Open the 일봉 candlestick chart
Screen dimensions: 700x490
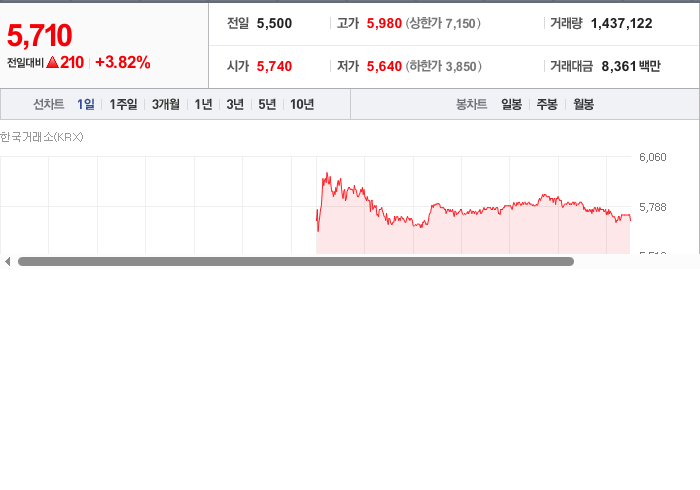[511, 104]
